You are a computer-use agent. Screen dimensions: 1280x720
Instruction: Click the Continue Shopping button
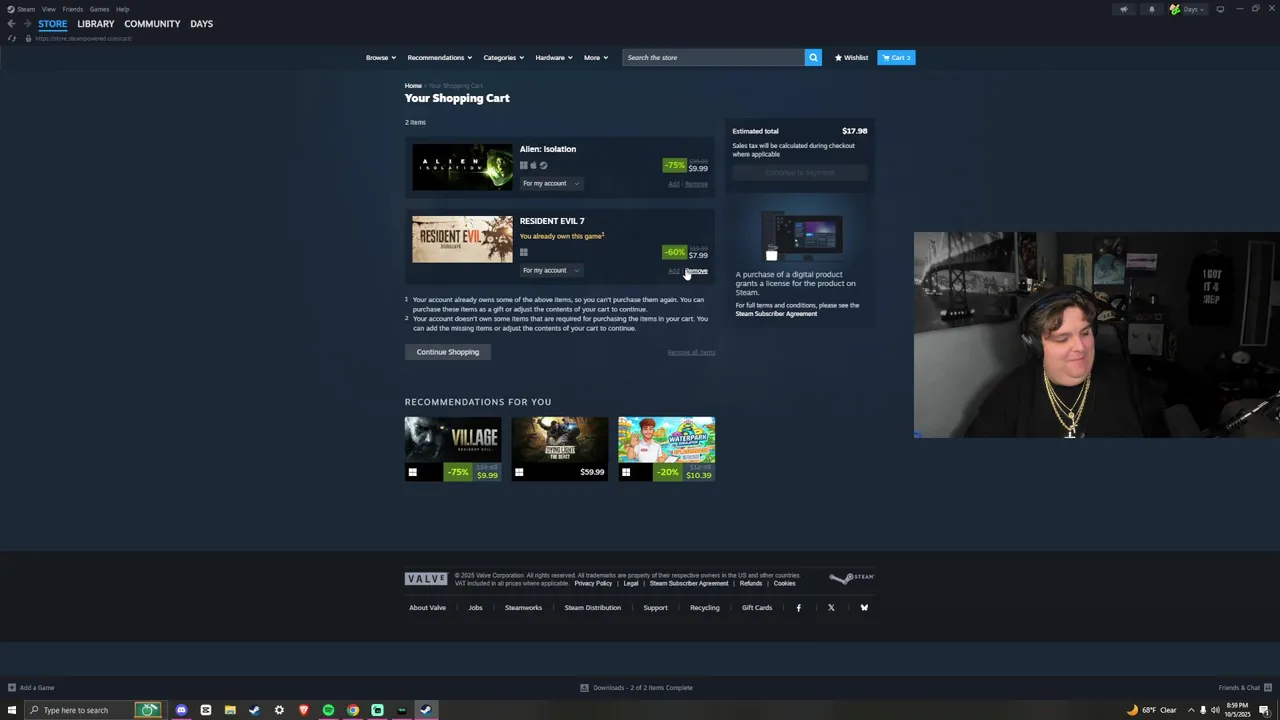click(448, 352)
